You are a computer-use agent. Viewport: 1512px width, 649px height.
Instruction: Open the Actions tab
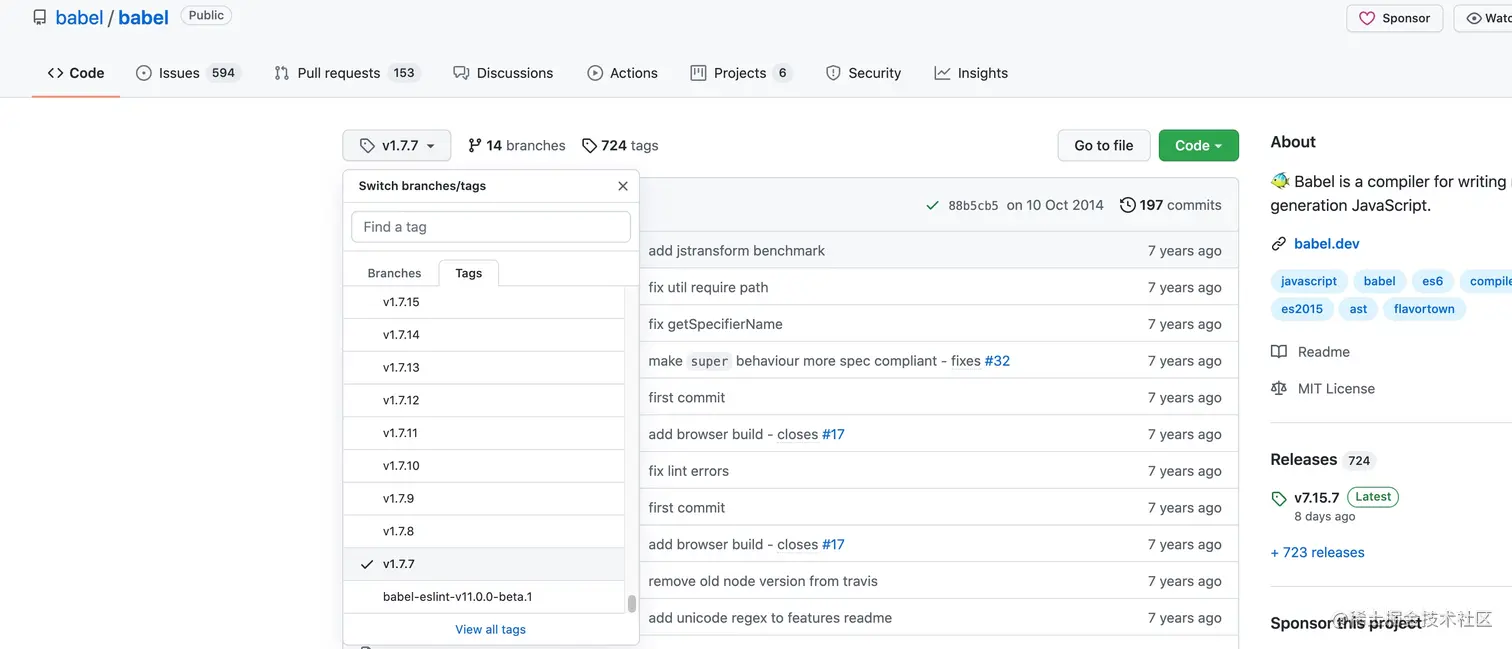point(622,73)
